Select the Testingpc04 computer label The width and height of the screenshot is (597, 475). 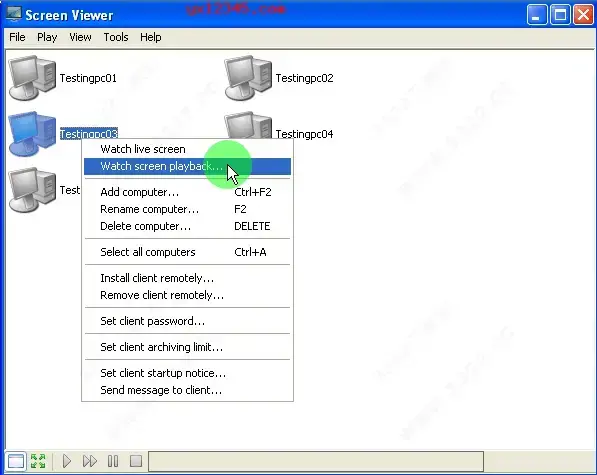point(304,134)
